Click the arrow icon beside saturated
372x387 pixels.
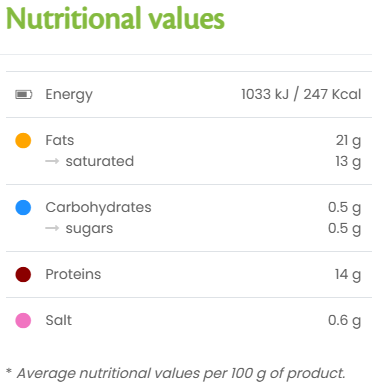pos(52,161)
